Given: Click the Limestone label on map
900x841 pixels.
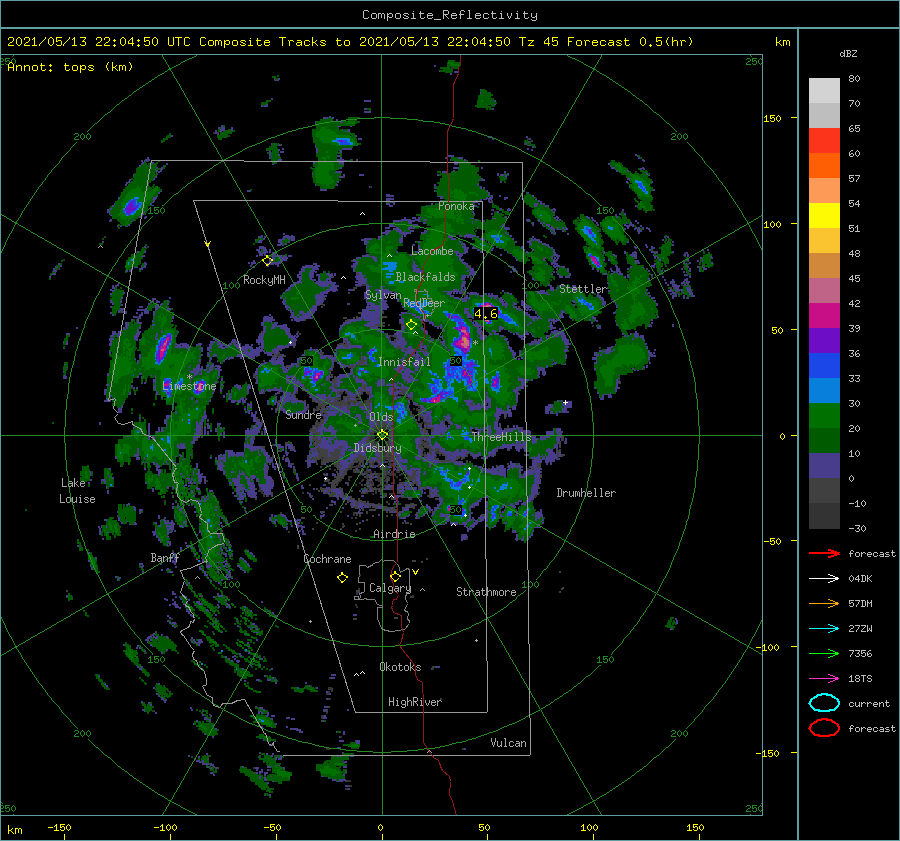Looking at the screenshot, I should (189, 386).
